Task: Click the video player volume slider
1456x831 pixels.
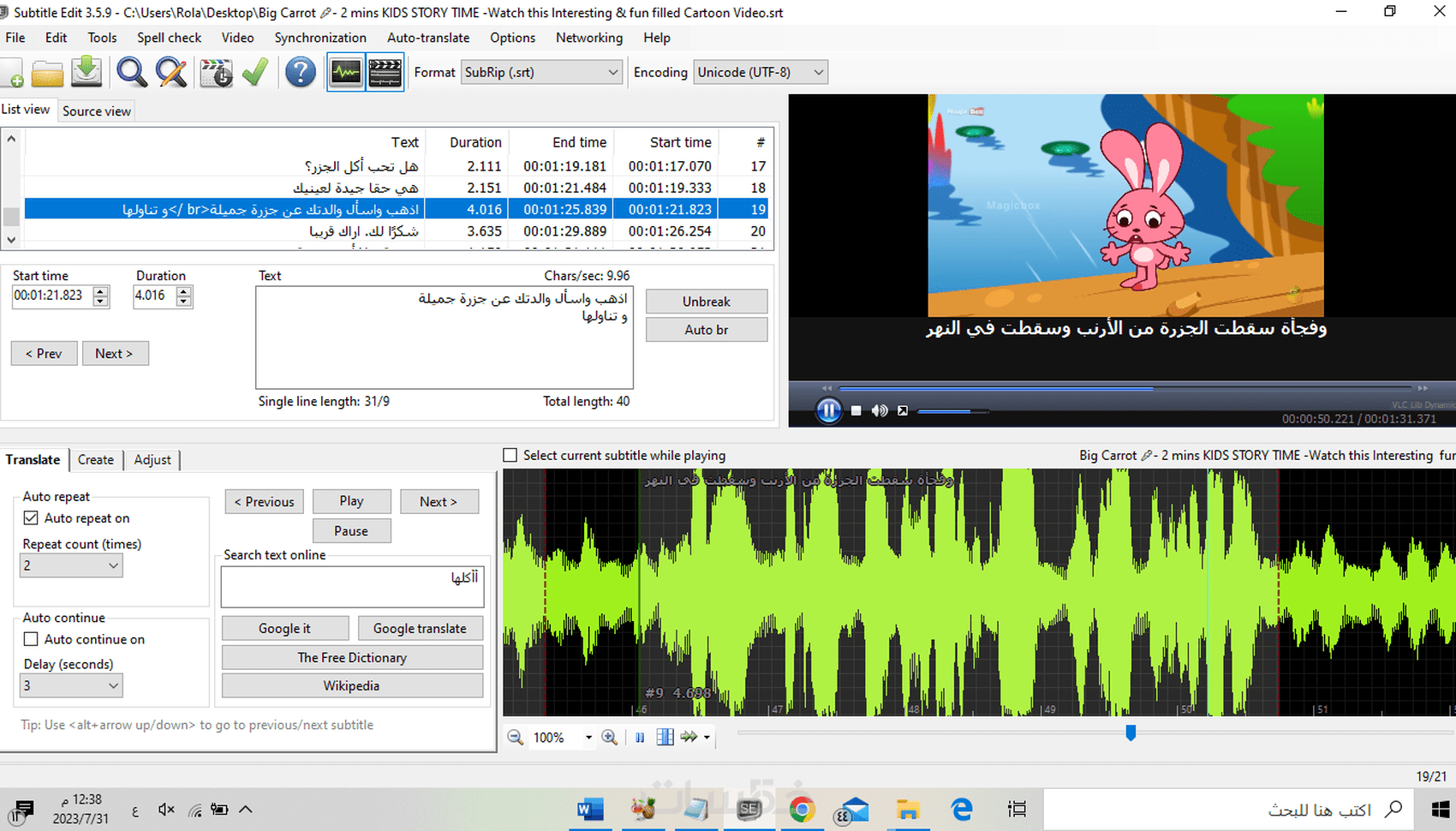Action: [953, 412]
